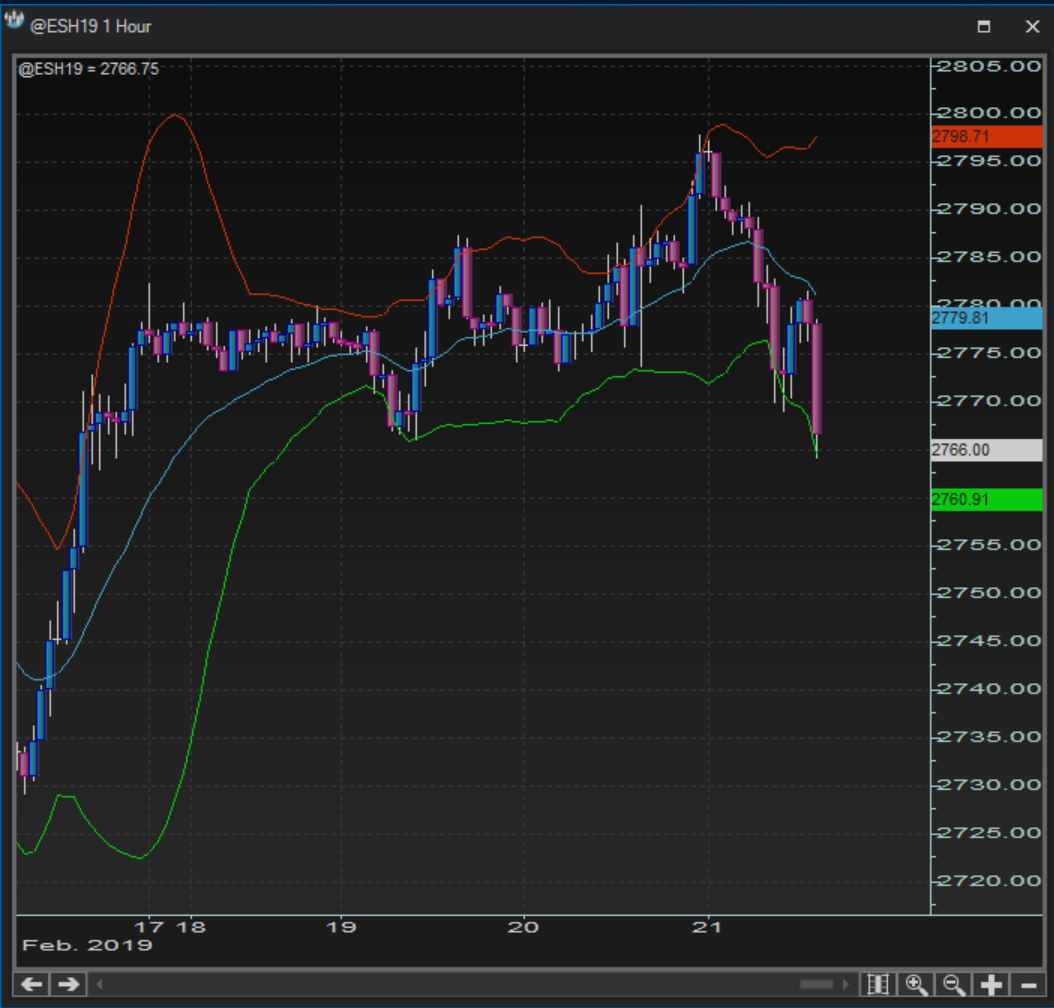Viewport: 1054px width, 1008px height.
Task: Click the date label 20 on time axis
Action: click(523, 927)
